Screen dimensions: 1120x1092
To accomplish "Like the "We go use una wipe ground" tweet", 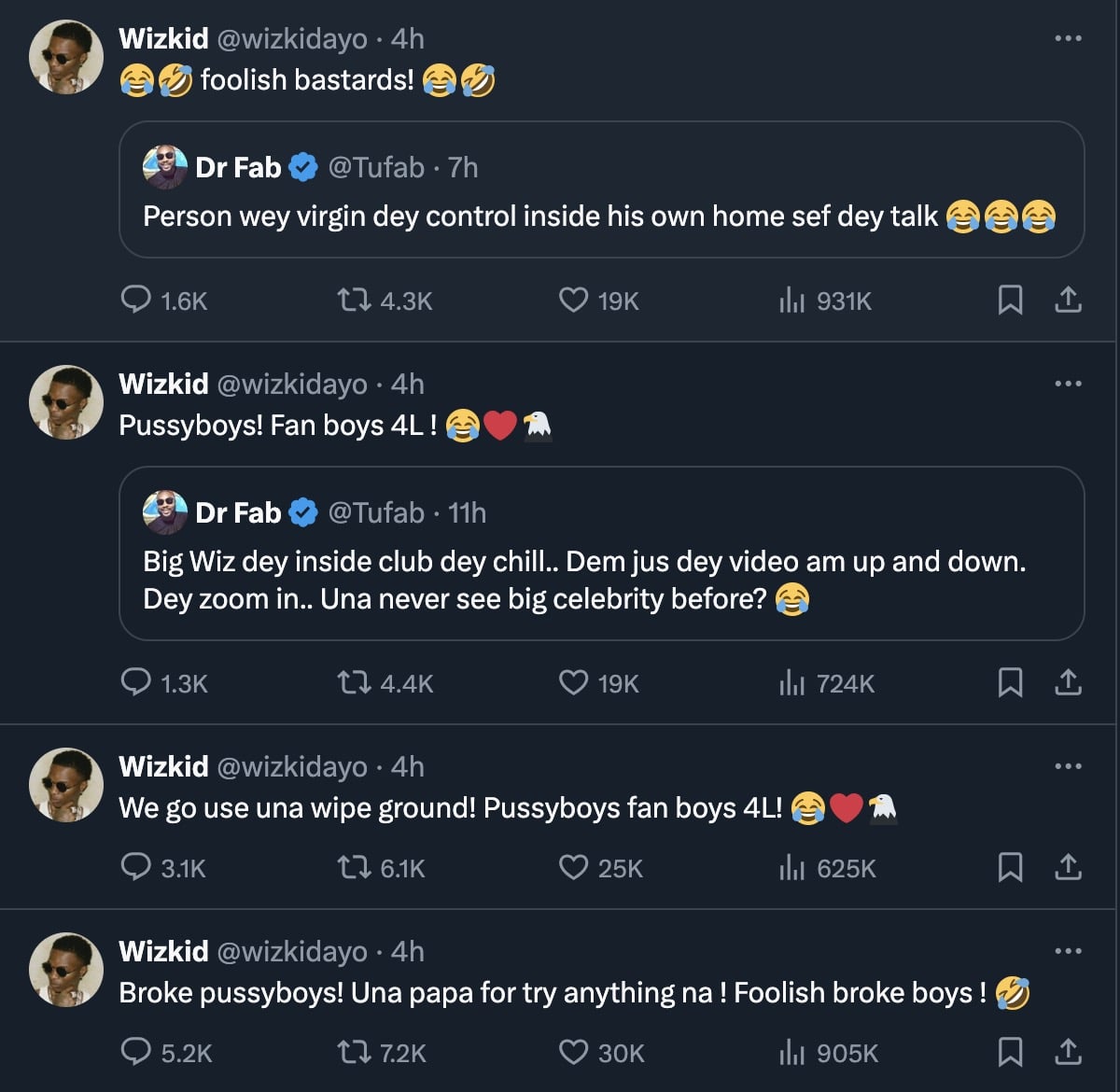I will 573,867.
